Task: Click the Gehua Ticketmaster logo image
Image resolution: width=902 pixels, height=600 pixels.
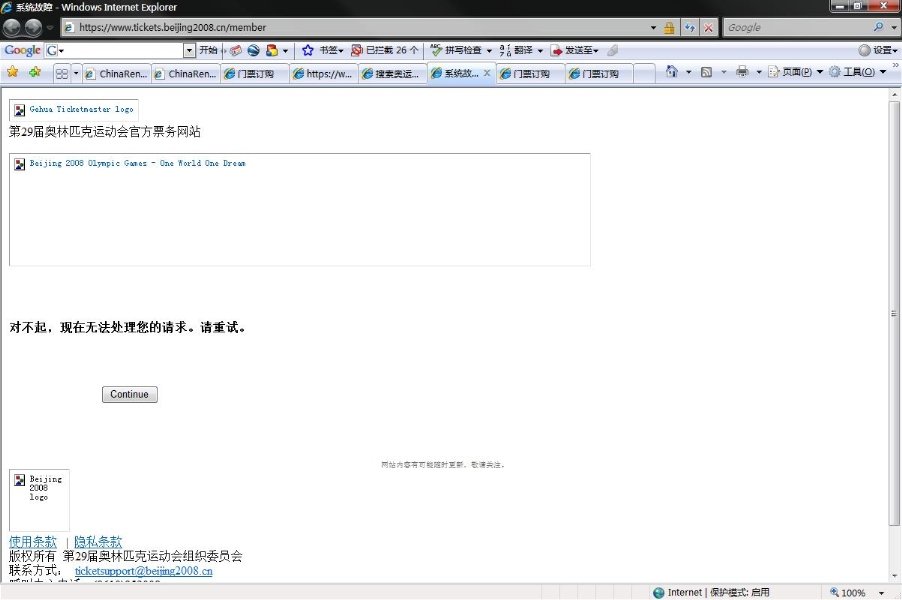Action: point(74,109)
